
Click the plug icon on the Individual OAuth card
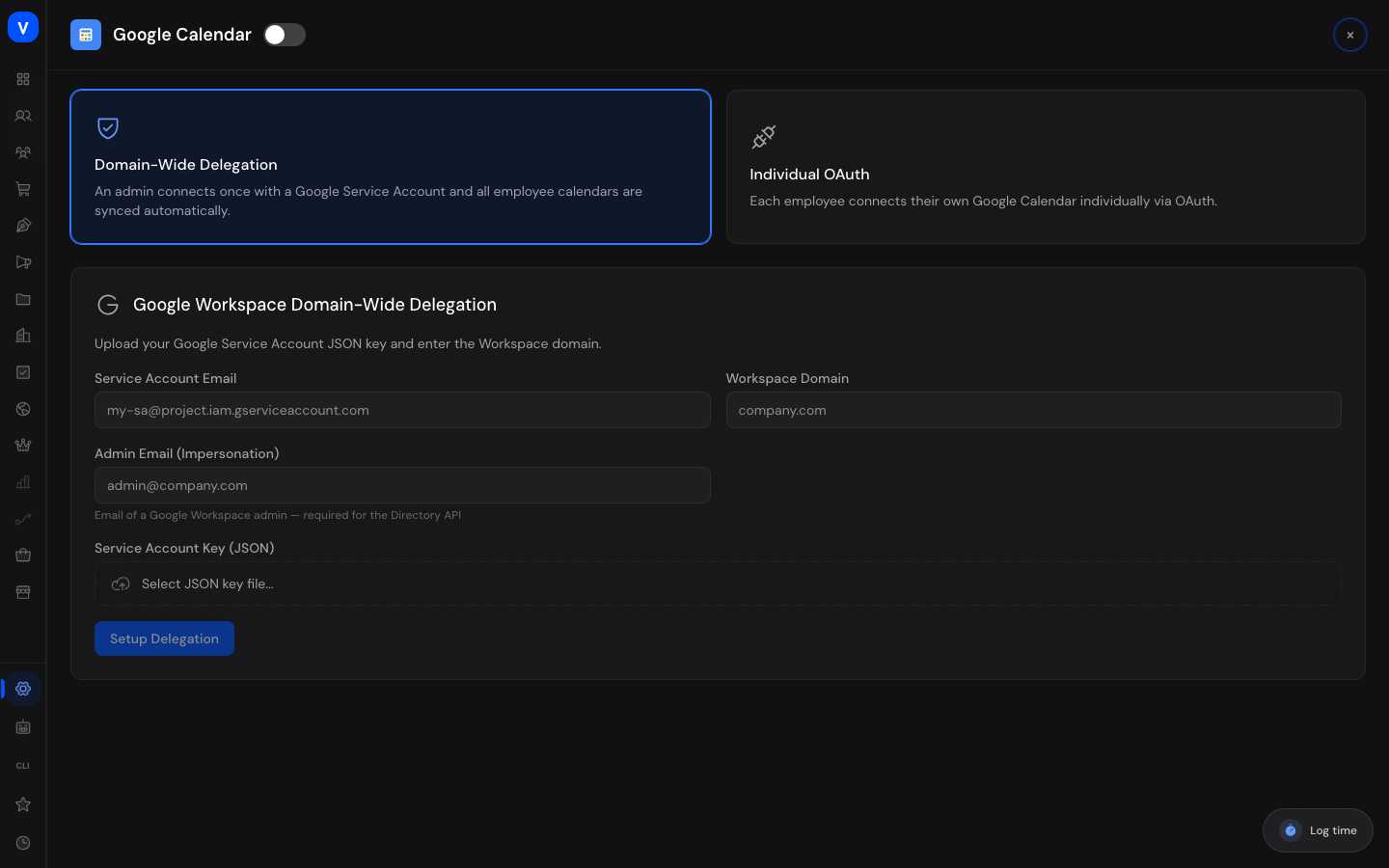coord(764,137)
